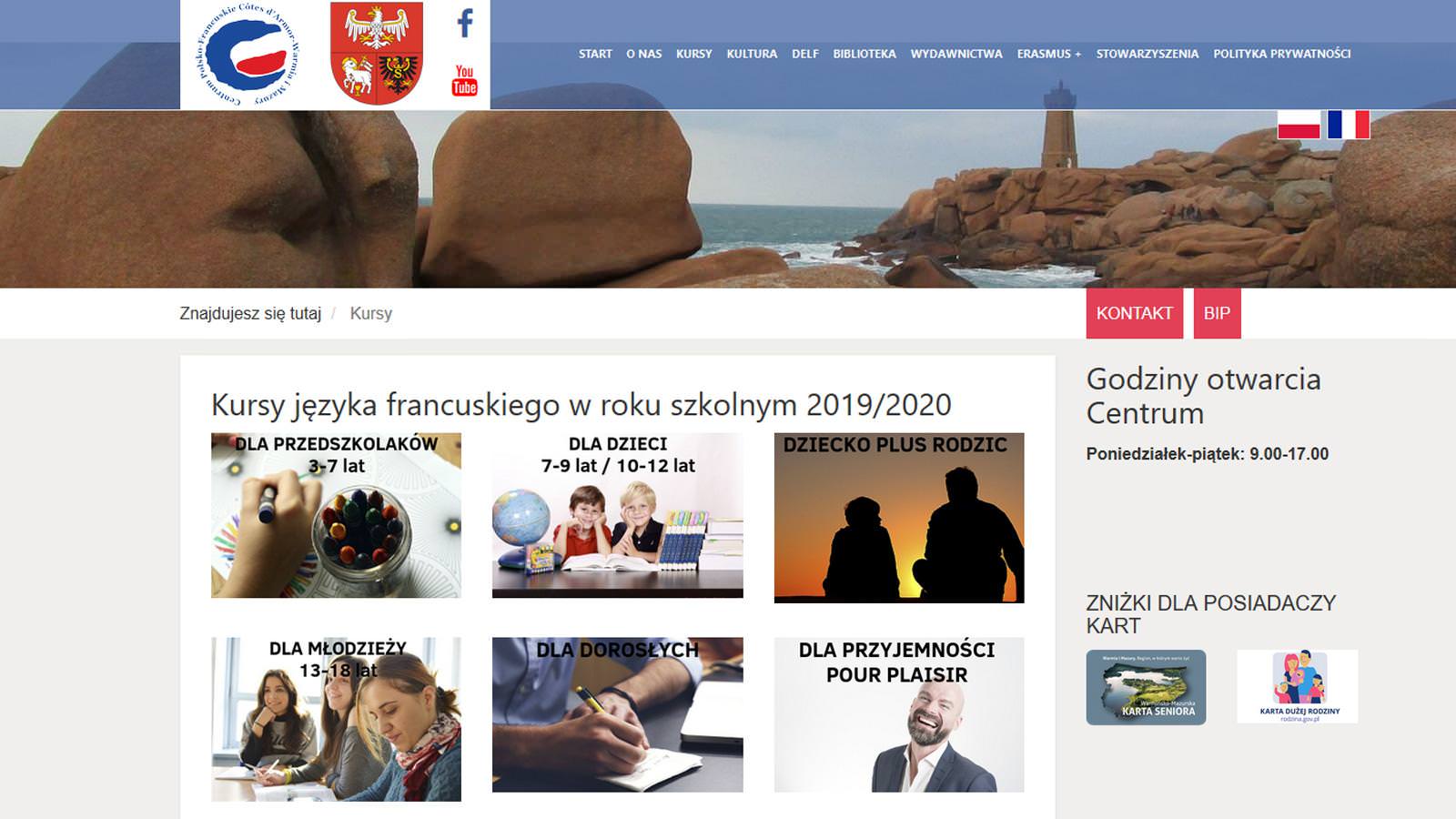Image resolution: width=1456 pixels, height=819 pixels.
Task: Open POLITYKA PRYWATNOŚCI in navigation
Action: pos(1281,54)
